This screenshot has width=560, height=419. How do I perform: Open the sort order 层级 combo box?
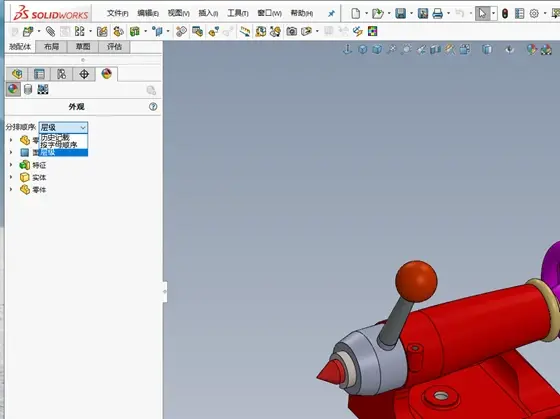pos(63,128)
